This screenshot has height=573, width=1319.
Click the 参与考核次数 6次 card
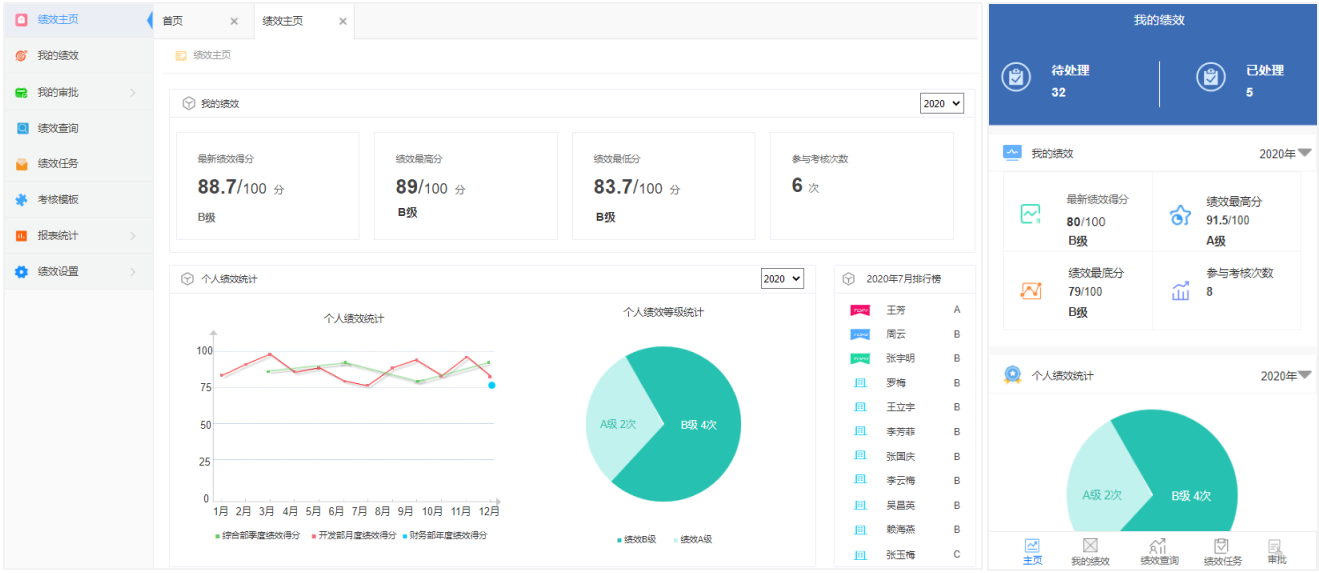click(x=861, y=186)
